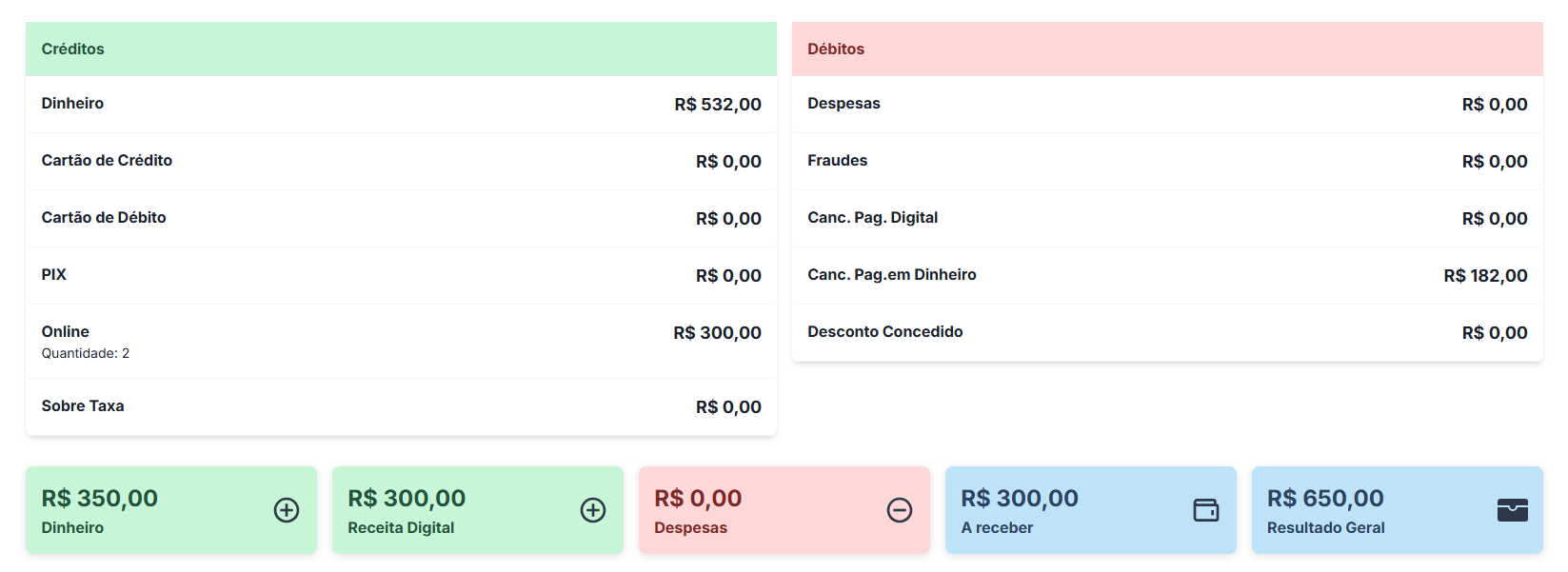Click the inbox icon on Resultado Geral card

coord(1513,510)
